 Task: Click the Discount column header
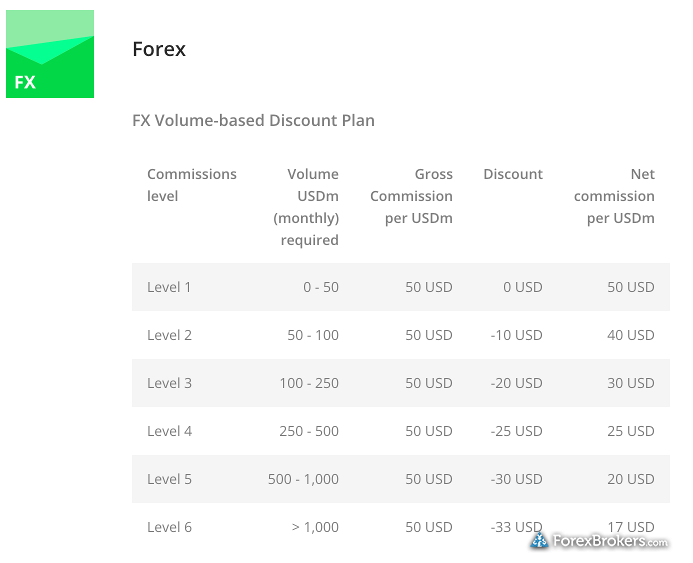pyautogui.click(x=513, y=174)
